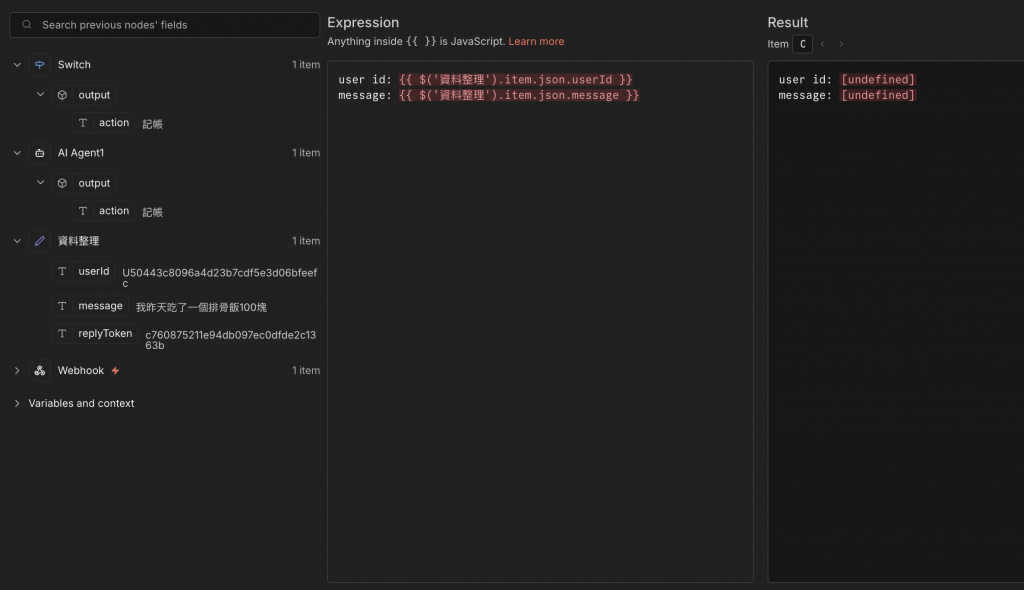Image resolution: width=1024 pixels, height=590 pixels.
Task: Collapse the 資料整理 node section
Action: (17, 241)
